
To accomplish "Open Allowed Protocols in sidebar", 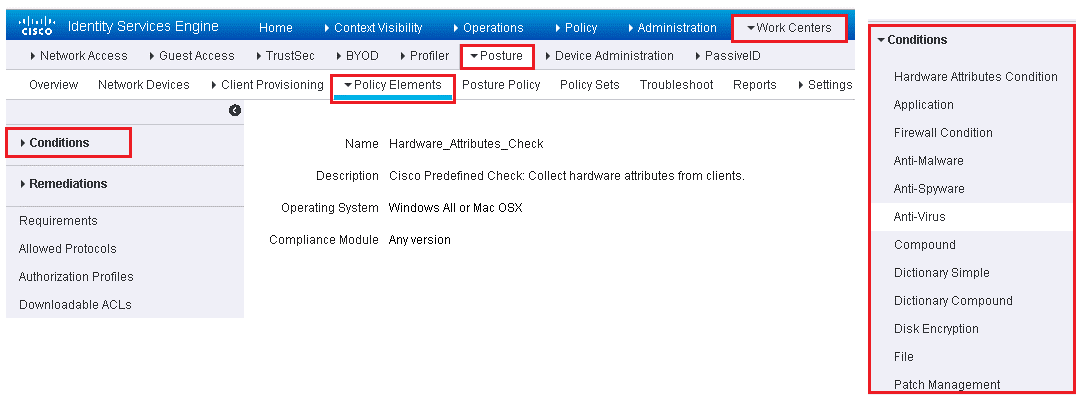I will coord(67,248).
